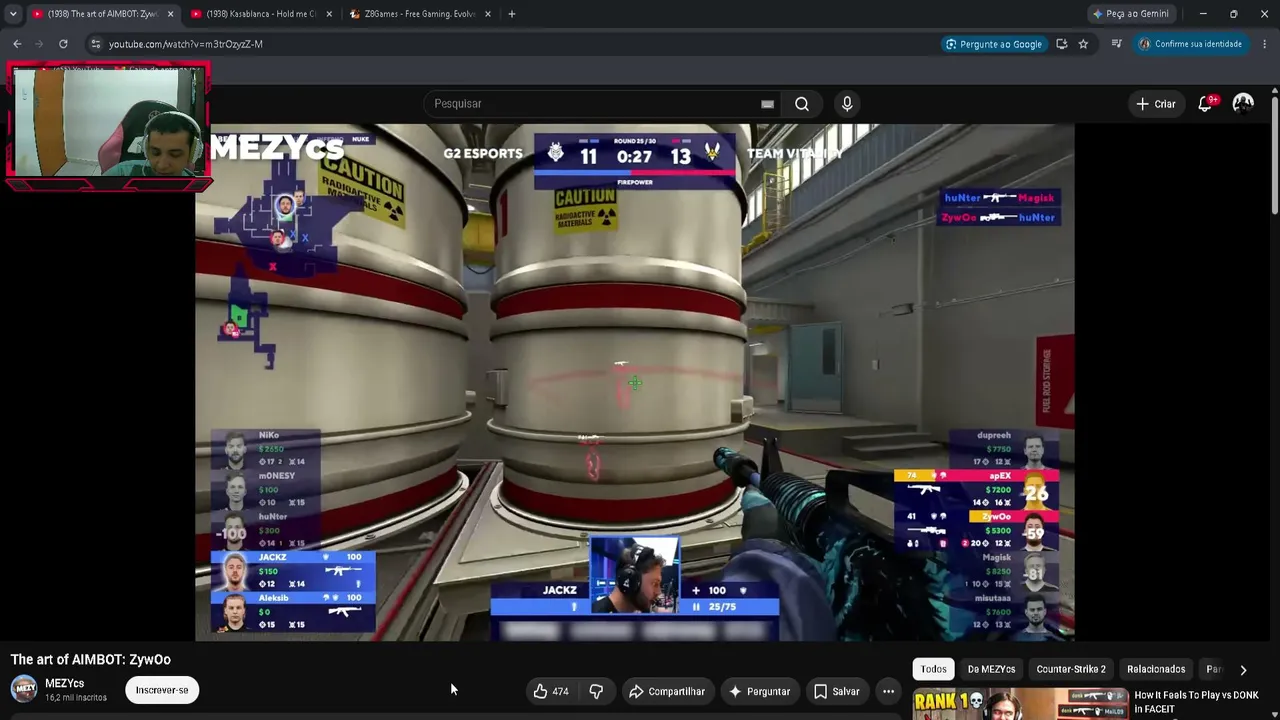Viewport: 1280px width, 720px height.
Task: Show more filter chips with right arrow
Action: (x=1243, y=669)
